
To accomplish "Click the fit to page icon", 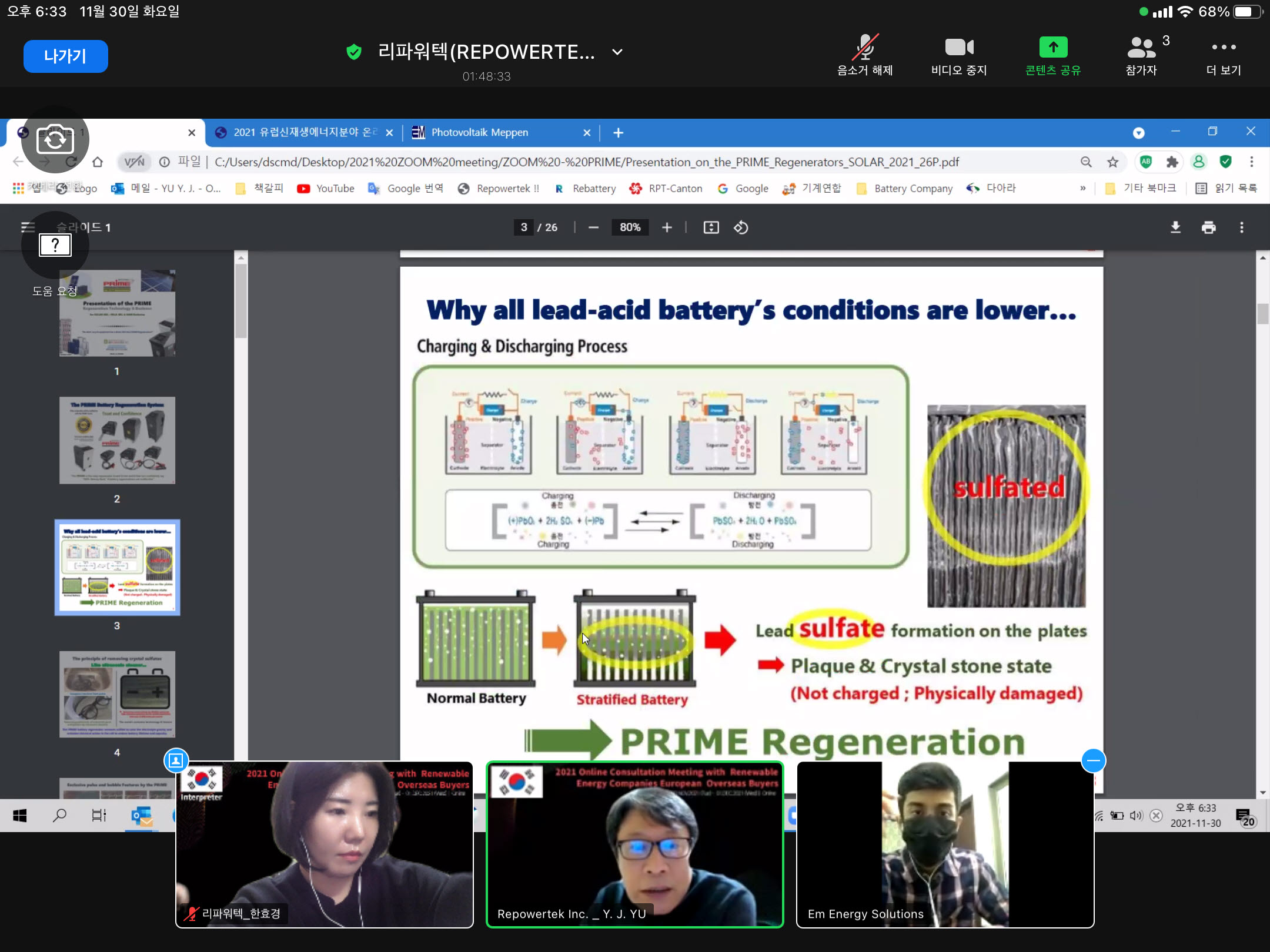I will (x=711, y=227).
